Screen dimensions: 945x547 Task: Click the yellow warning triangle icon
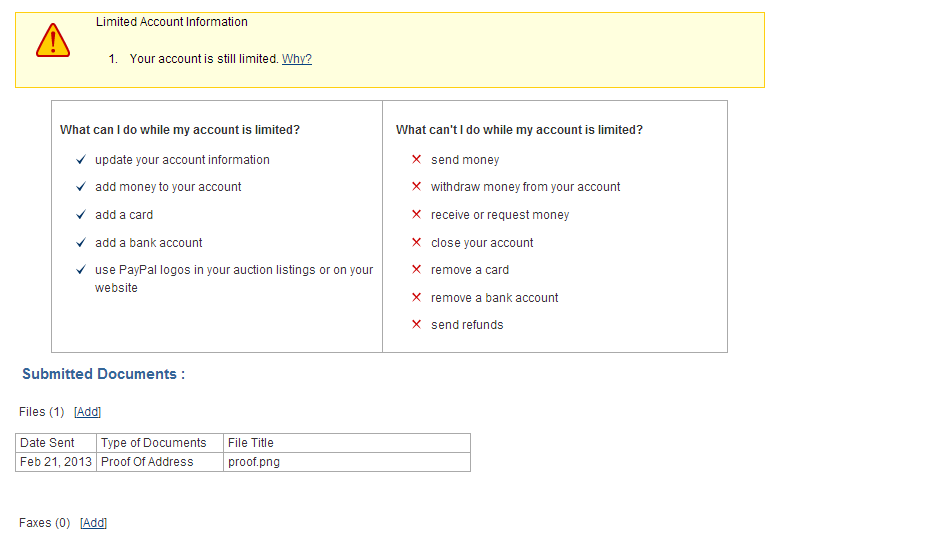pyautogui.click(x=52, y=40)
